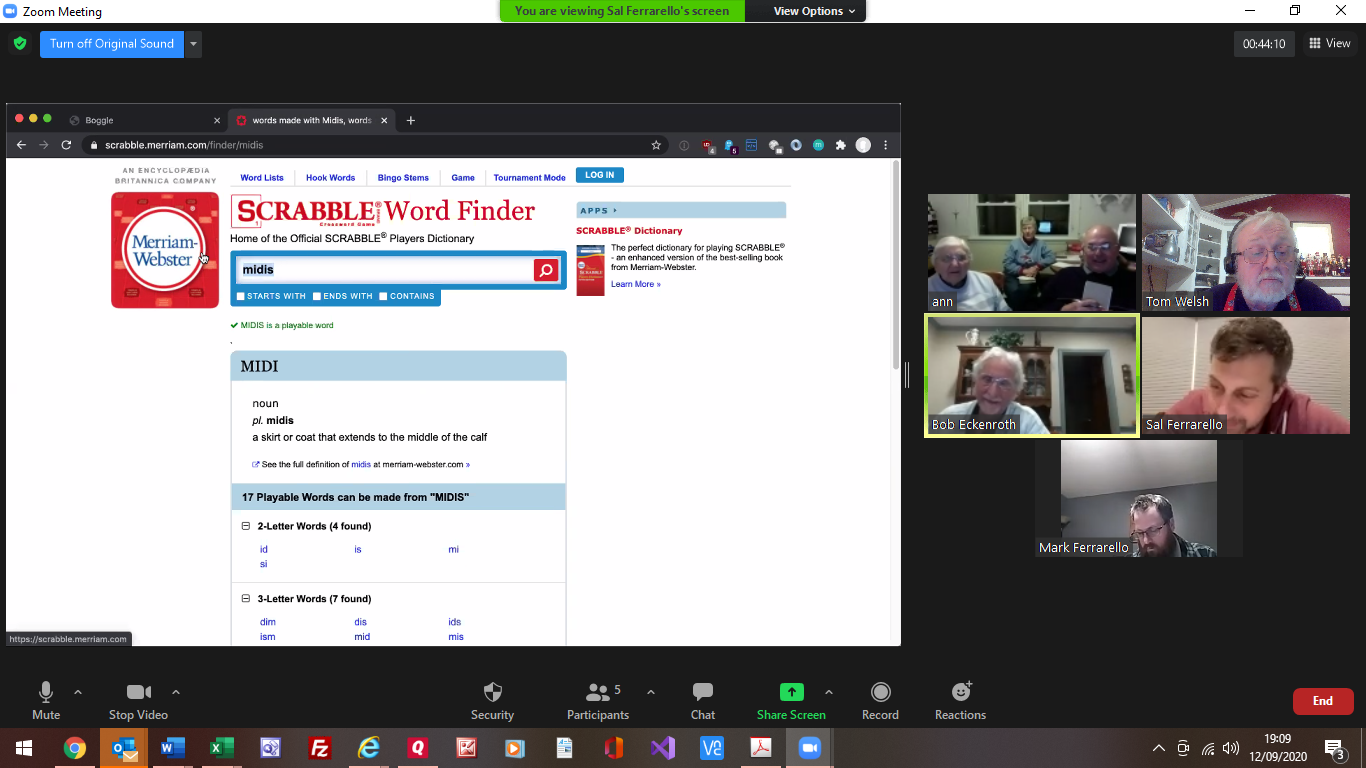Mute the microphone in Zoom
Screen dimensions: 1366x768
(46, 701)
